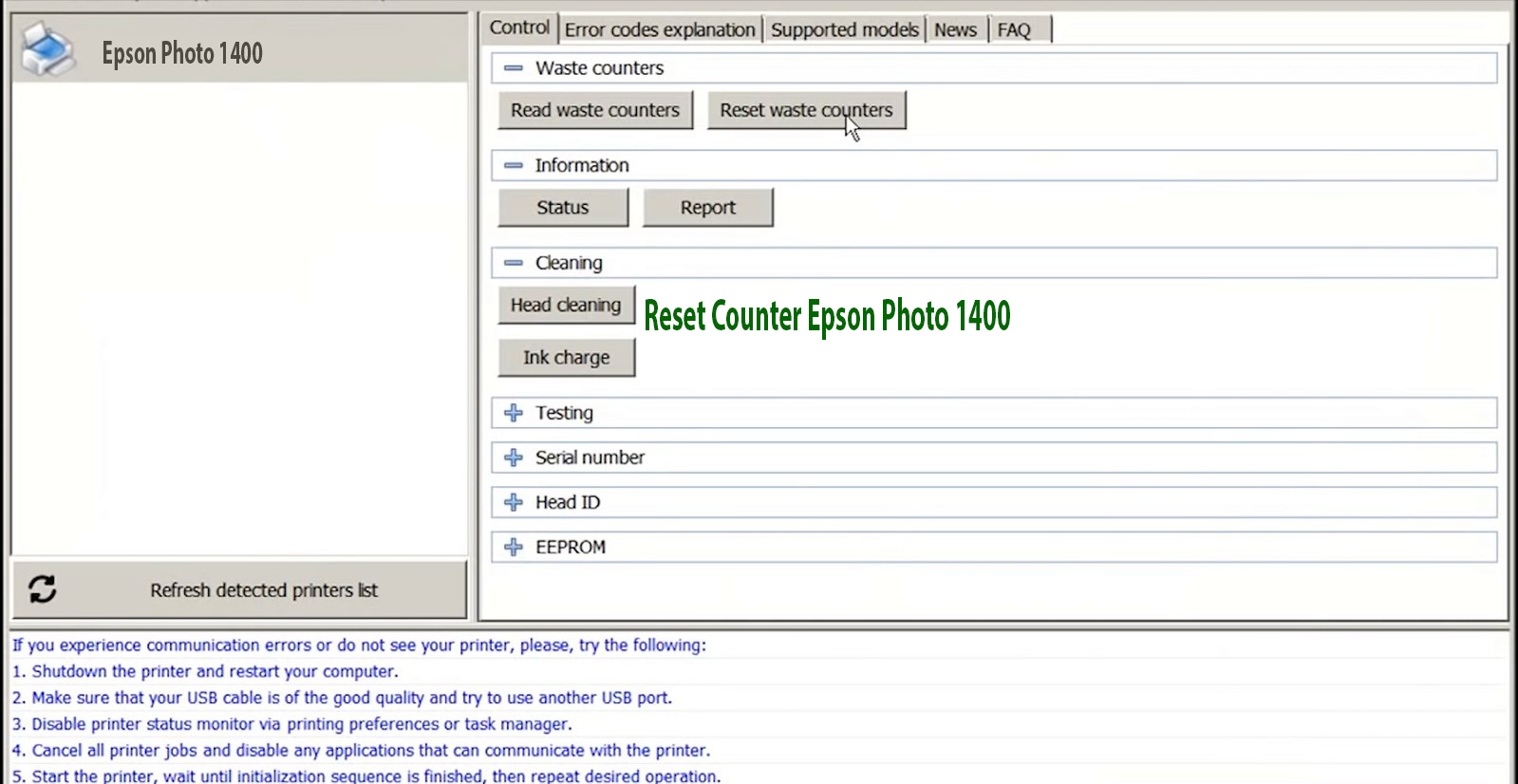Select Epson Photo 1400 in printer list
Image resolution: width=1518 pixels, height=784 pixels.
(239, 51)
